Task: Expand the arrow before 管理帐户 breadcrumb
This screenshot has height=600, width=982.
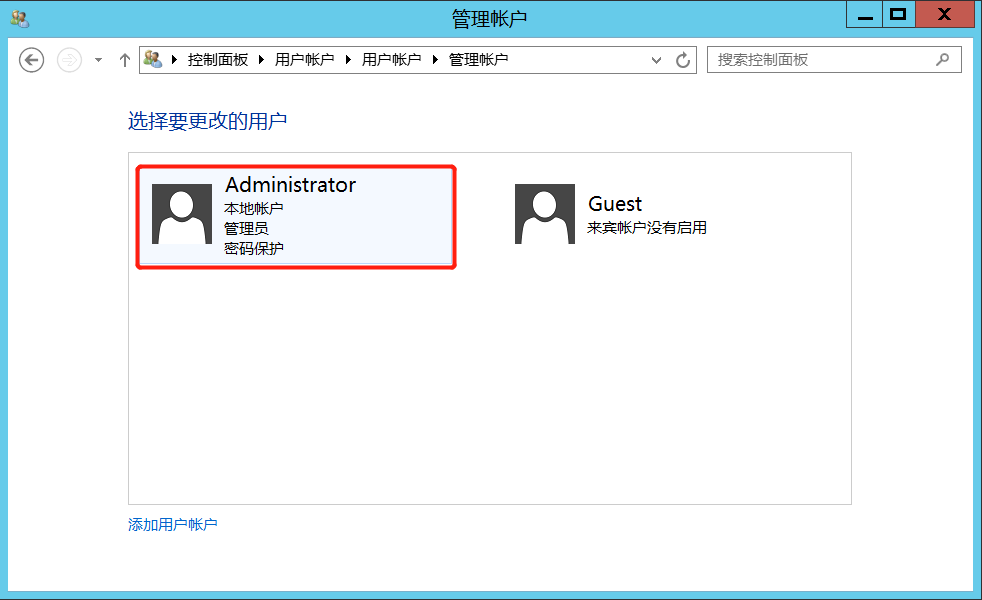Action: coord(435,59)
